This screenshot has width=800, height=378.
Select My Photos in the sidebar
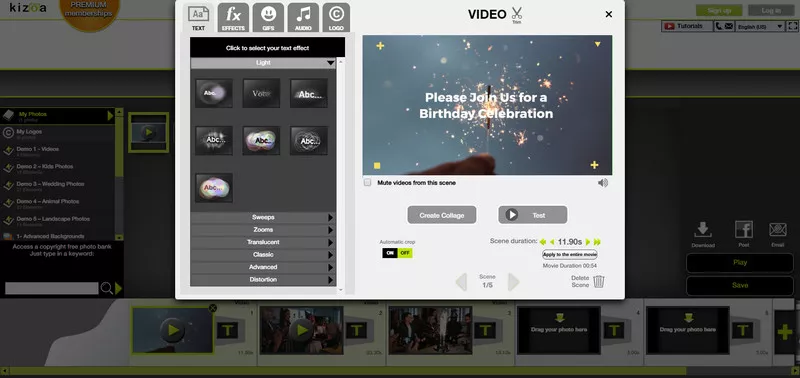point(57,116)
